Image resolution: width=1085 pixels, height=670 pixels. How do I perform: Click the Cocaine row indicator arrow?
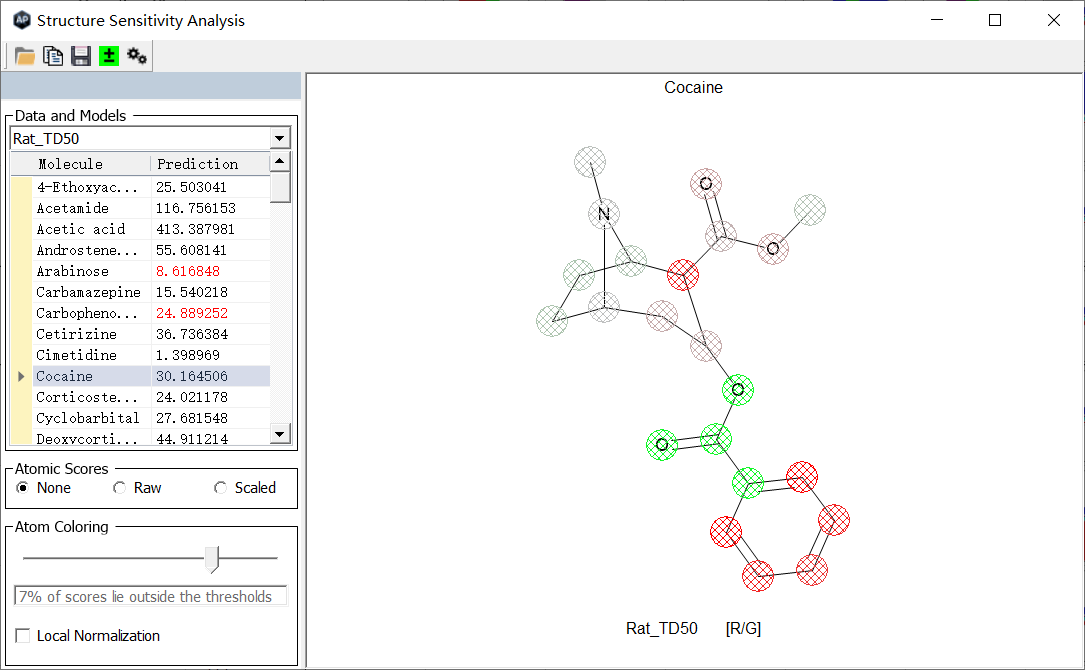point(21,376)
